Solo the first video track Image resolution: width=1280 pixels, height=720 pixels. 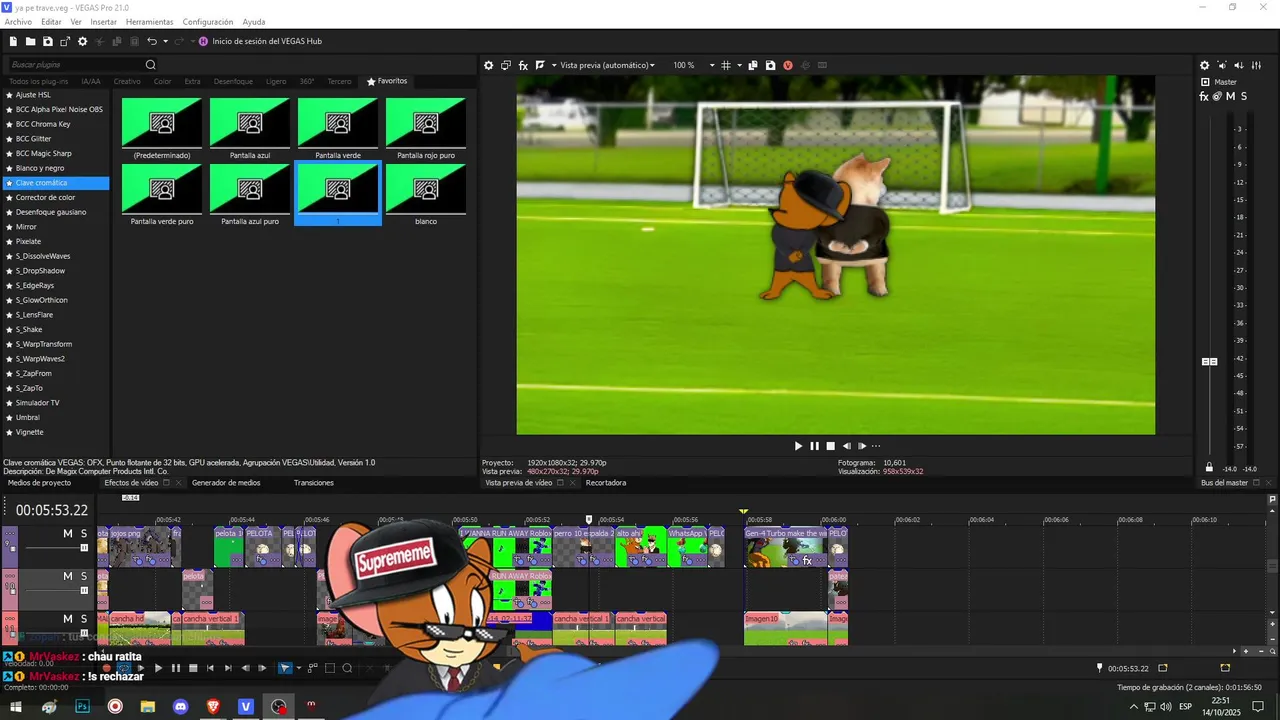(x=84, y=534)
